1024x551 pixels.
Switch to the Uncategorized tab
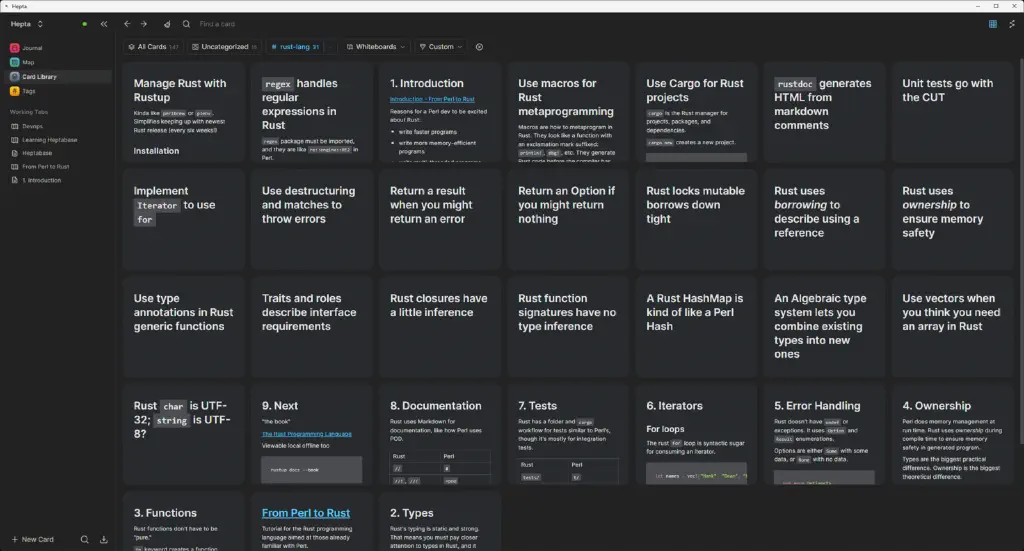pyautogui.click(x=224, y=47)
